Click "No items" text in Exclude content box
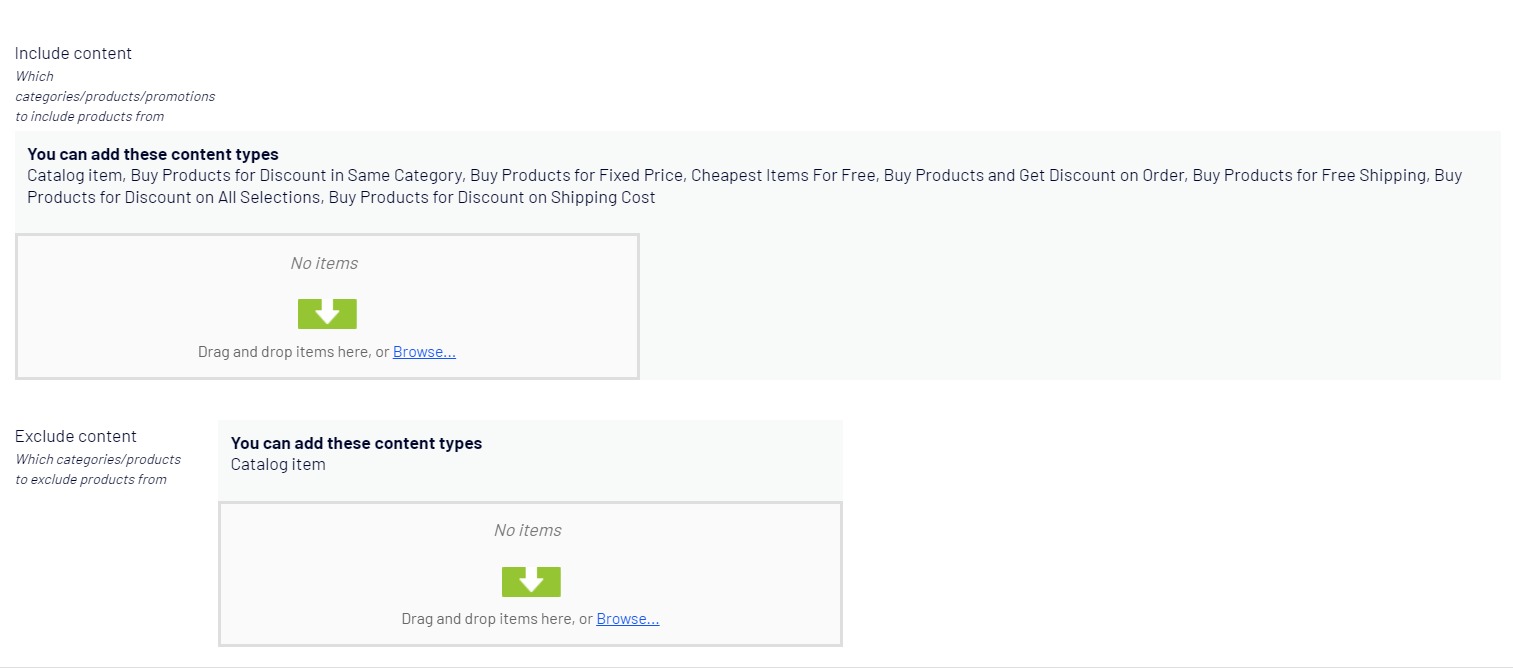Viewport: 1513px width, 671px height. 527,530
